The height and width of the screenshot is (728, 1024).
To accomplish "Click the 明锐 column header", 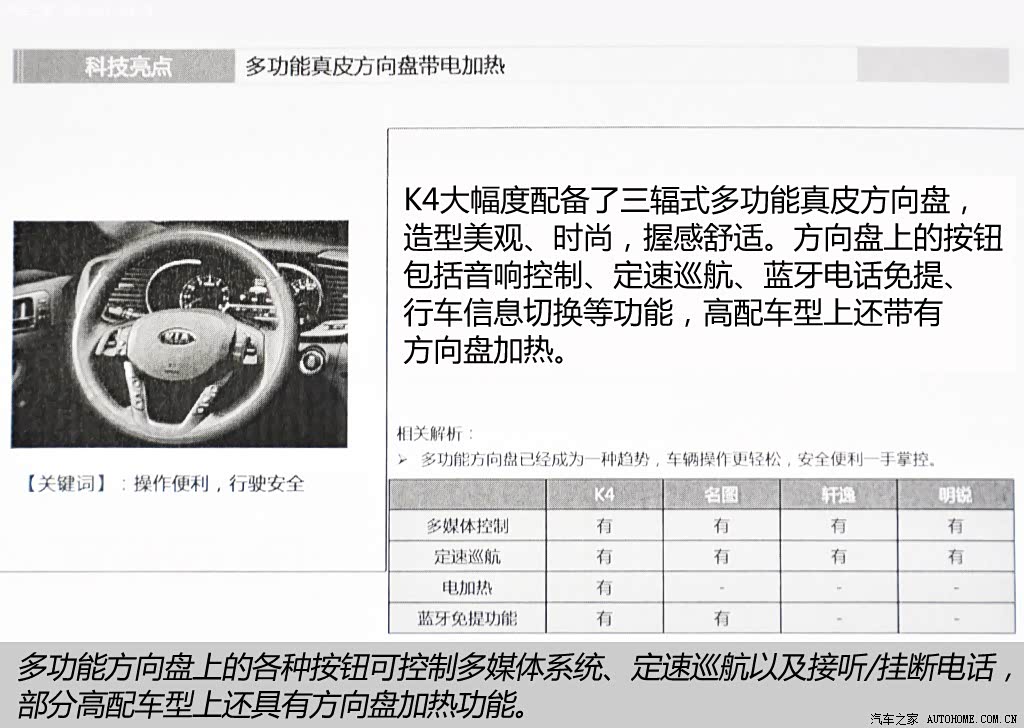I will point(955,494).
